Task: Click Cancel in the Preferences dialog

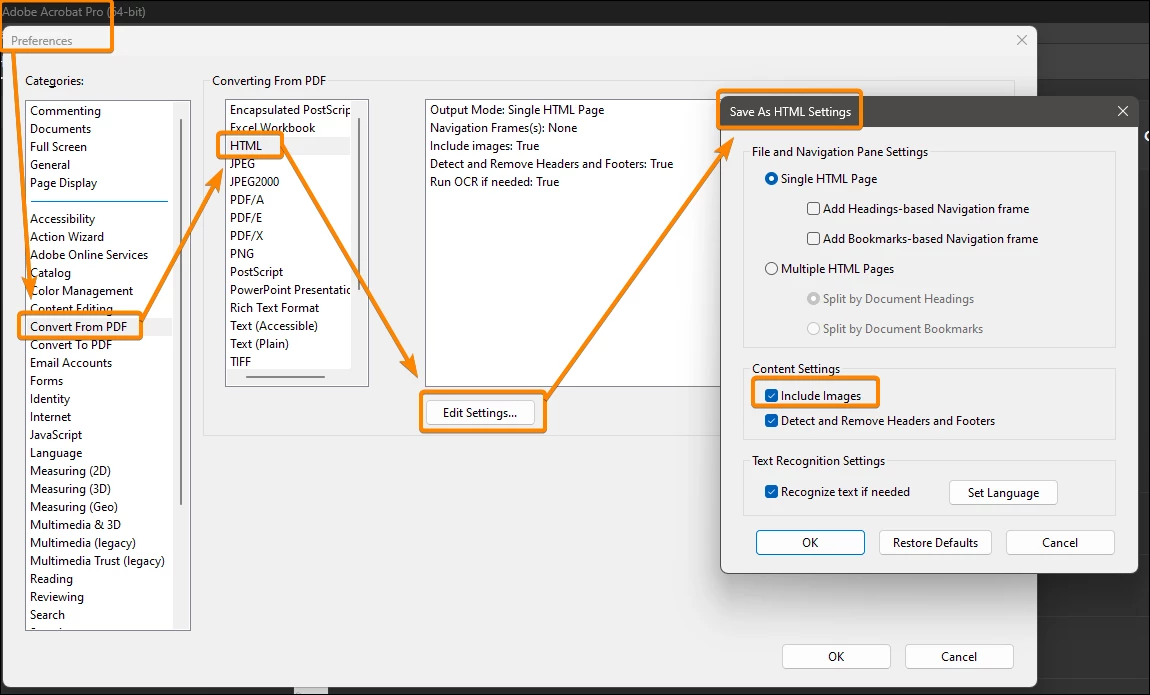Action: click(959, 657)
